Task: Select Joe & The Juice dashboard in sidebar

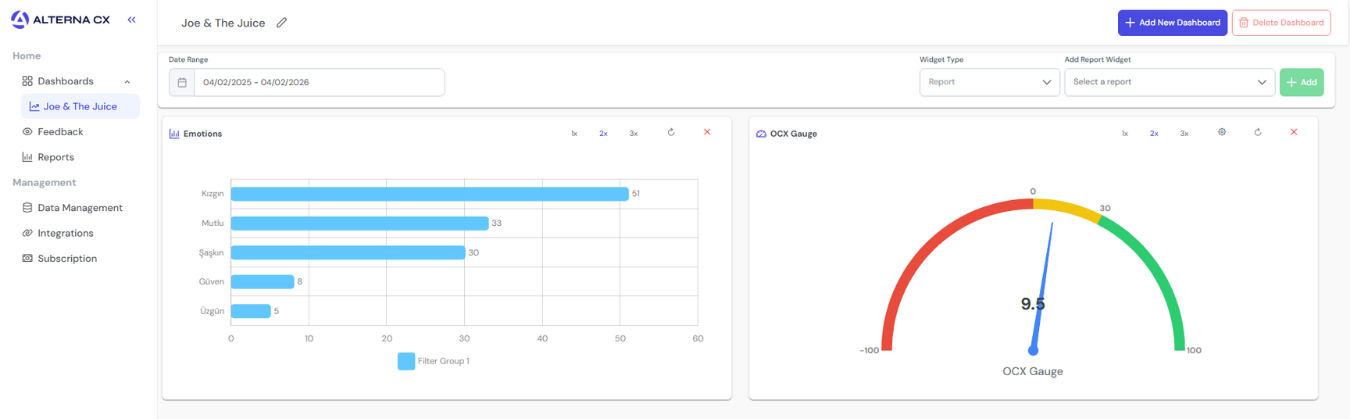Action: (x=80, y=106)
